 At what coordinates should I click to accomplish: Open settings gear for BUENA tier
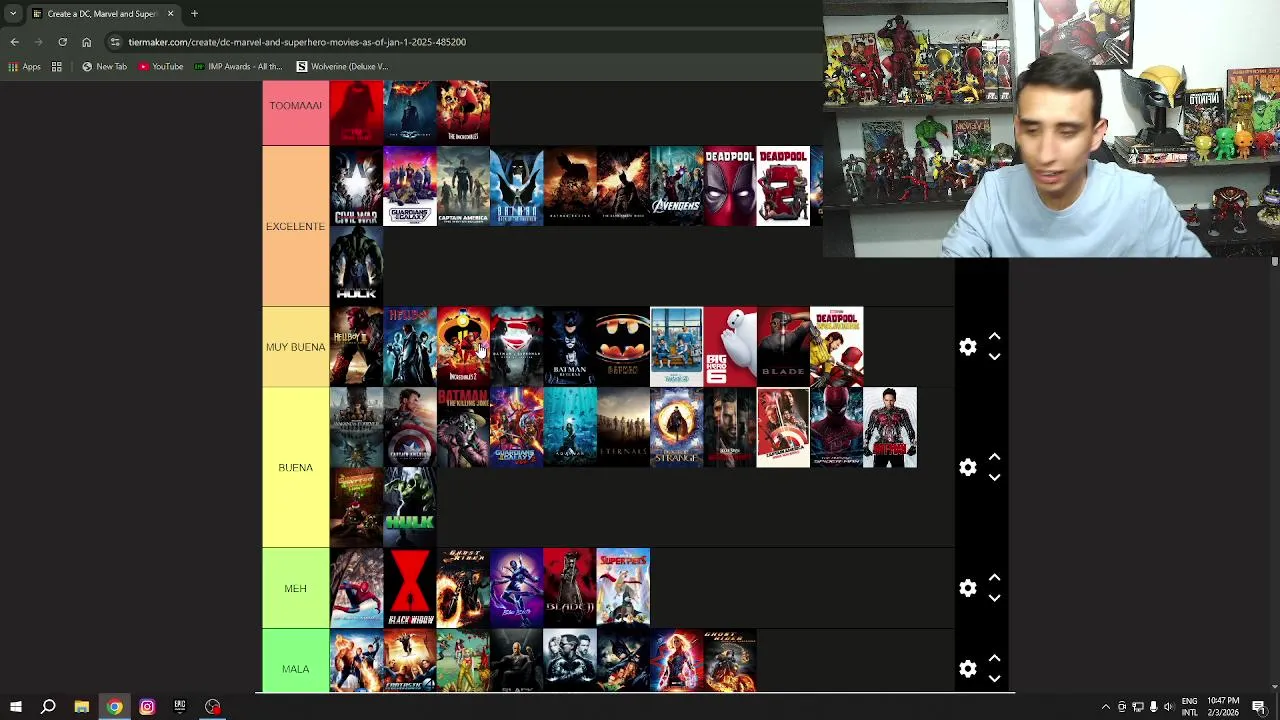[x=967, y=468]
